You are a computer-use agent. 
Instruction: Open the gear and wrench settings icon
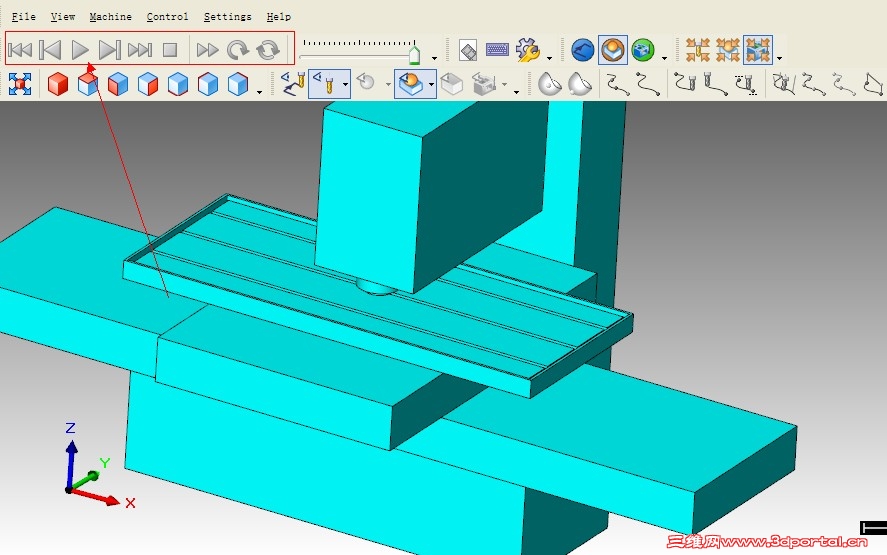click(x=528, y=50)
